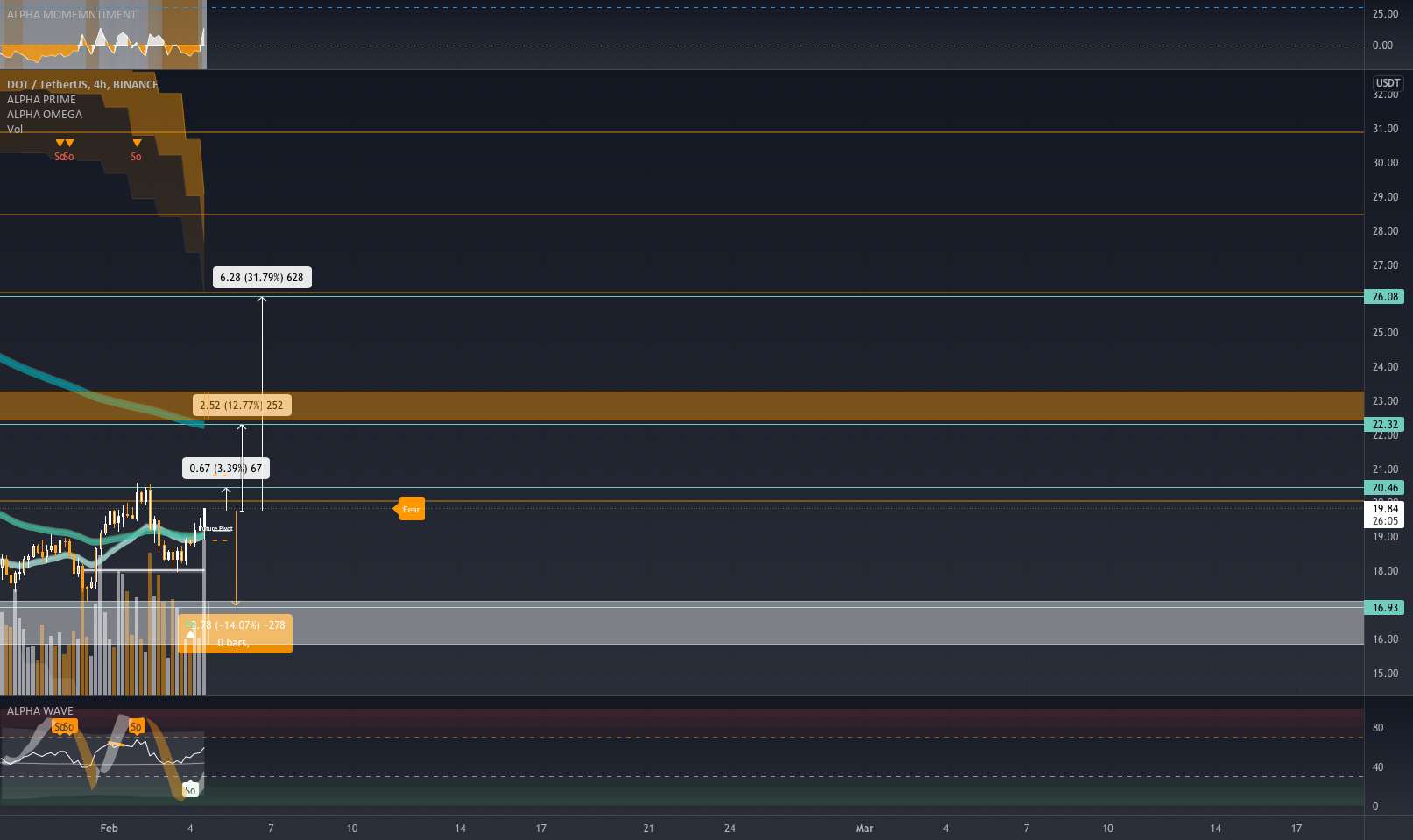This screenshot has width=1413, height=840.
Task: Select the gray support zone near 16.00
Action: pos(682,623)
